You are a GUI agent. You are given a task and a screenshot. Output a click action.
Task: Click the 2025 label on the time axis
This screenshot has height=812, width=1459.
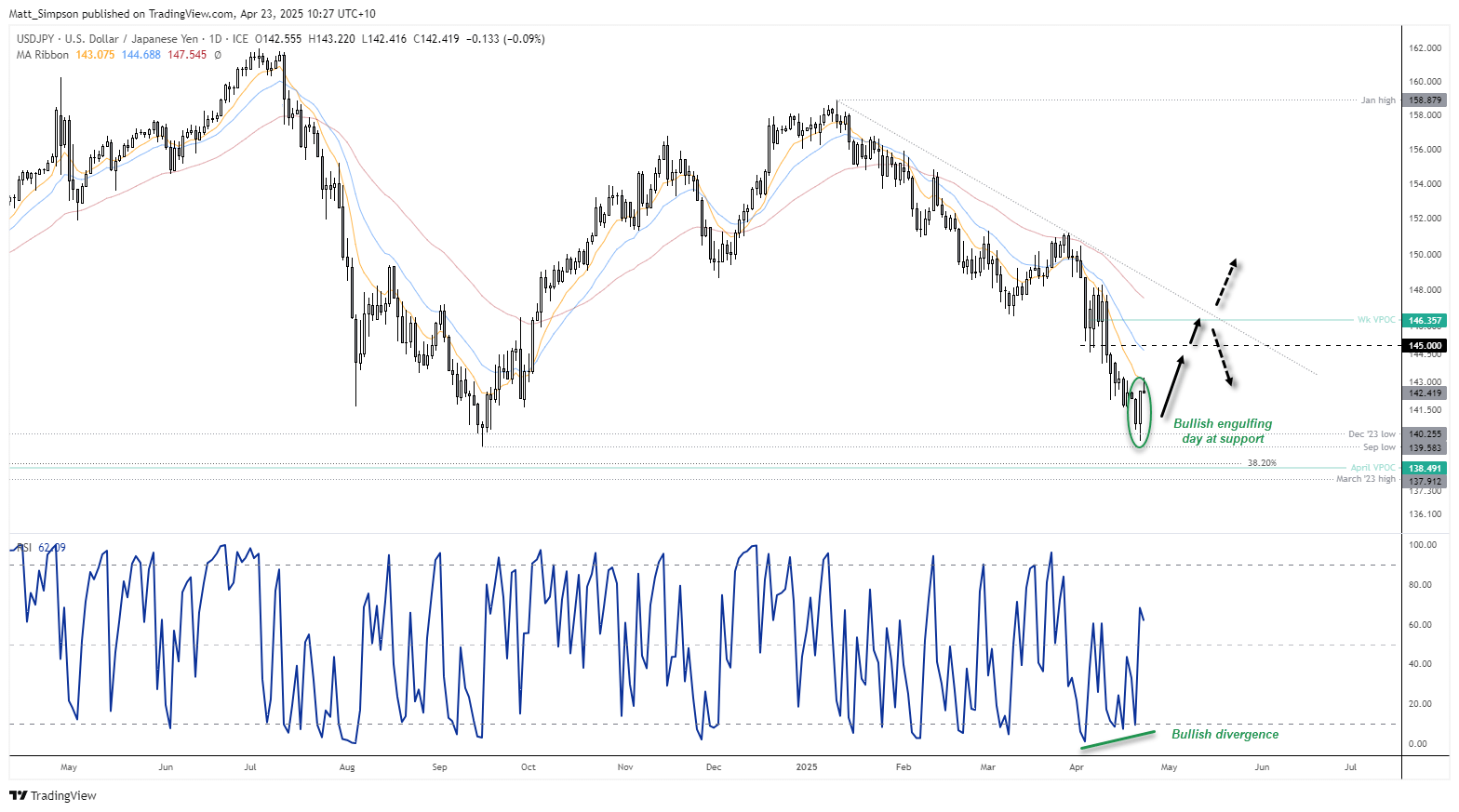coord(807,767)
